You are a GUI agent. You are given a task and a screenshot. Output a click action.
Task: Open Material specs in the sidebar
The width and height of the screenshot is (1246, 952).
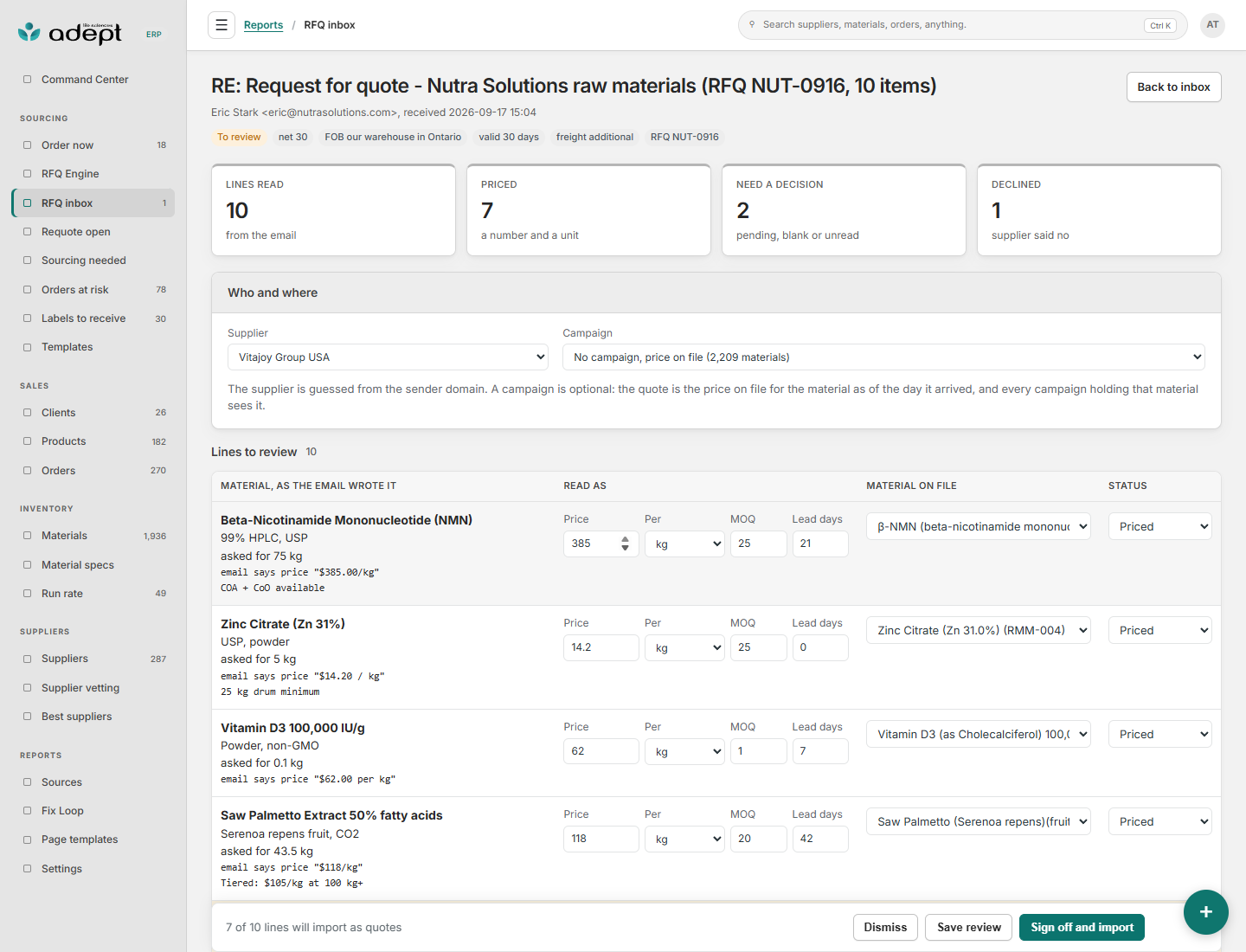pos(93,565)
